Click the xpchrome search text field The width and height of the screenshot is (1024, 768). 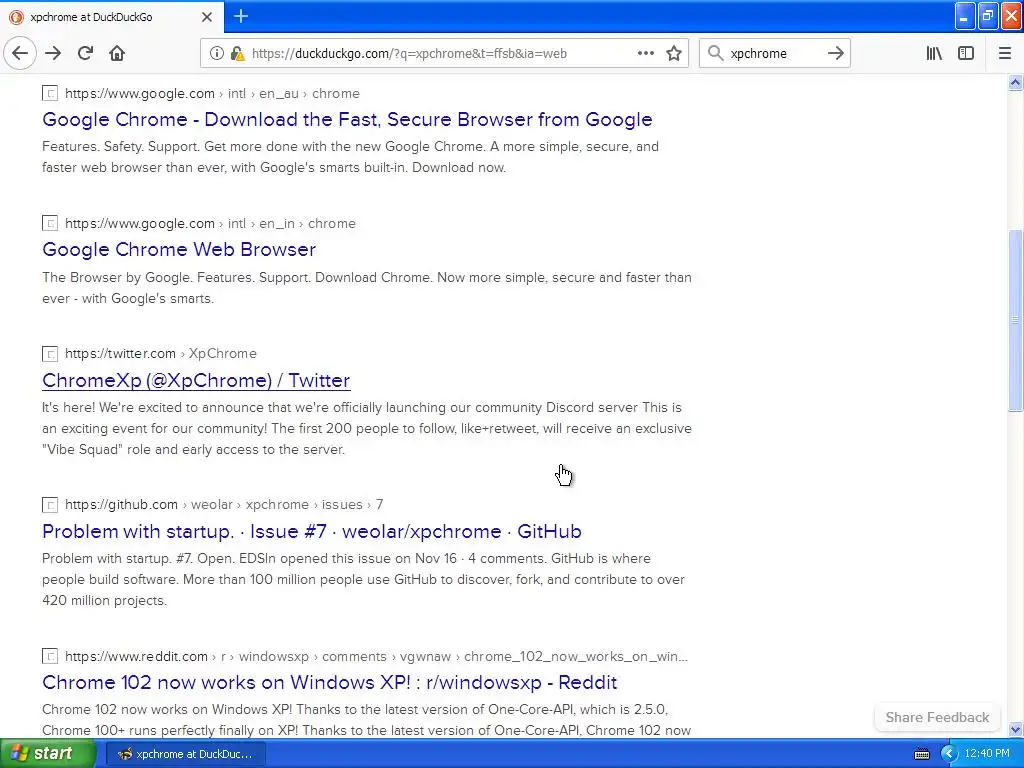click(x=774, y=54)
